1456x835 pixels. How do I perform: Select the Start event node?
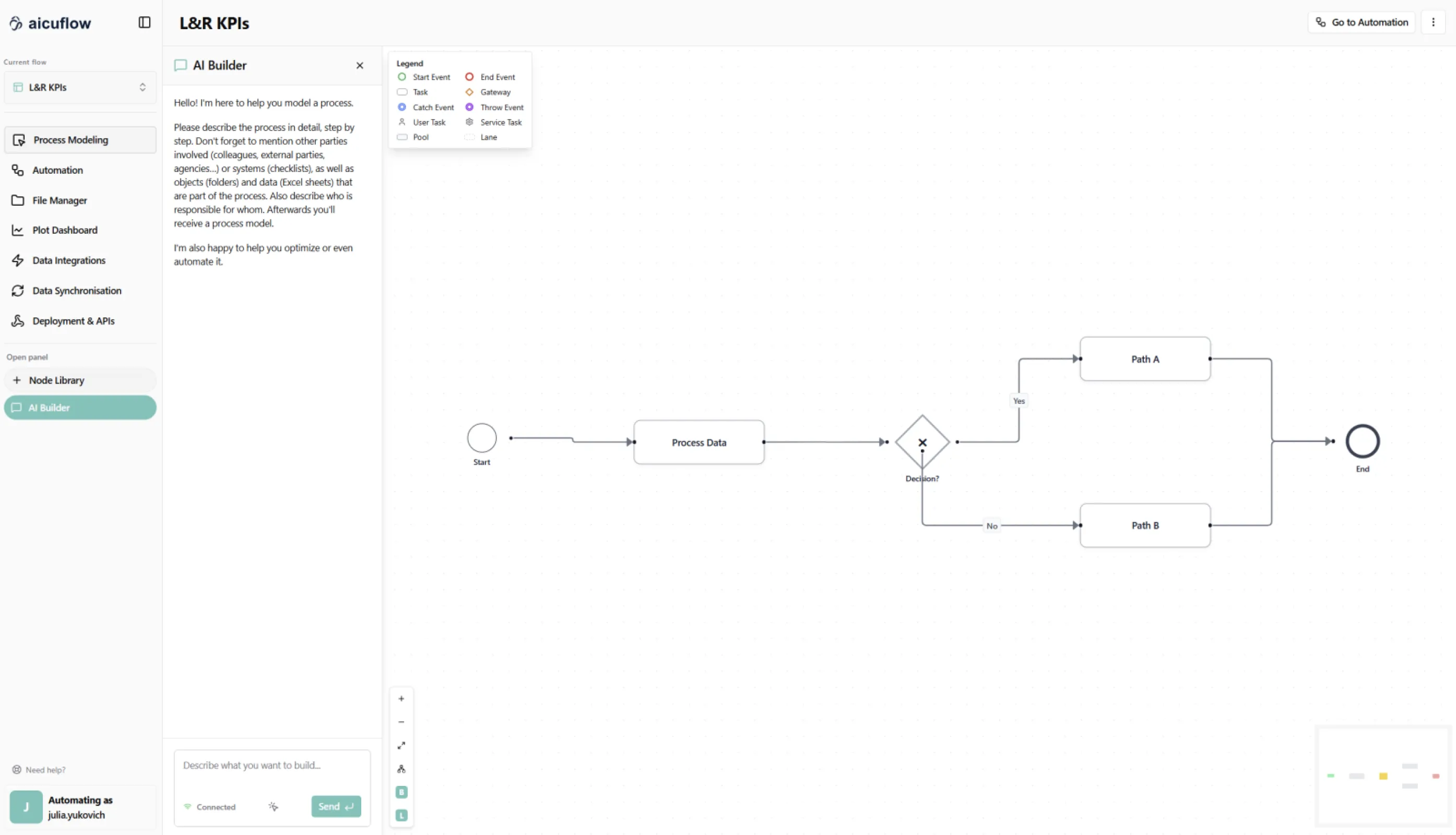coord(482,438)
